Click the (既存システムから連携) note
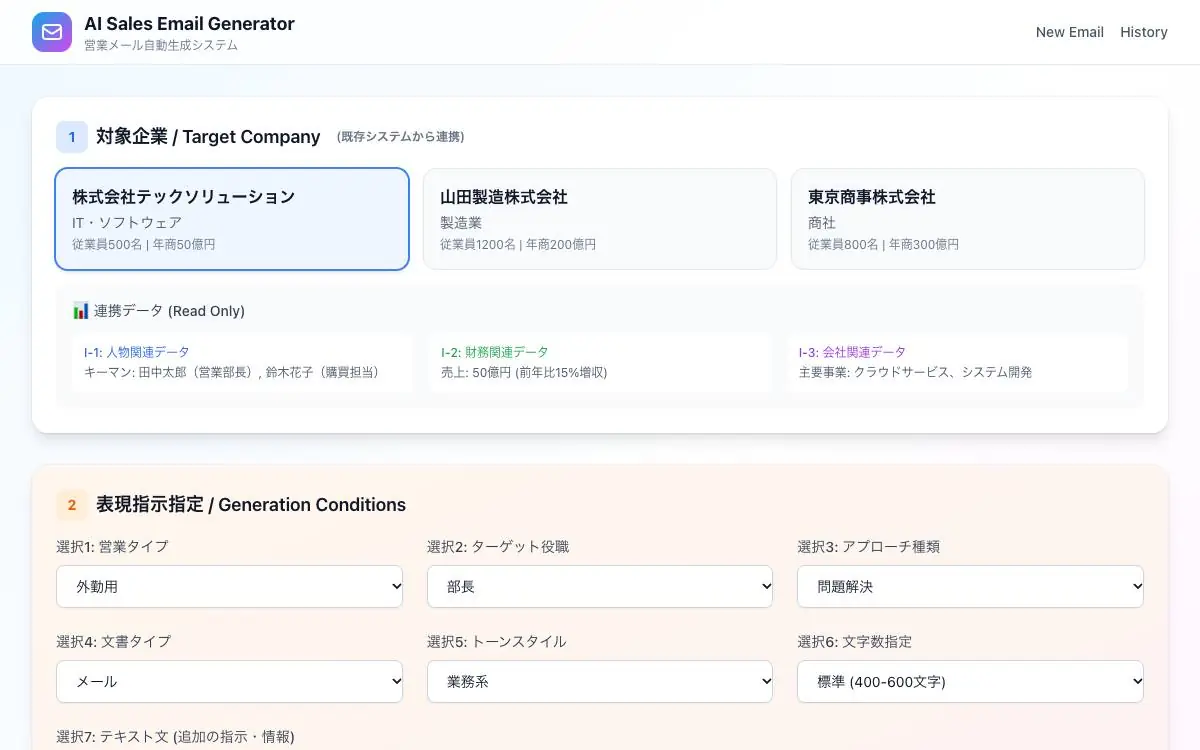 pos(401,137)
